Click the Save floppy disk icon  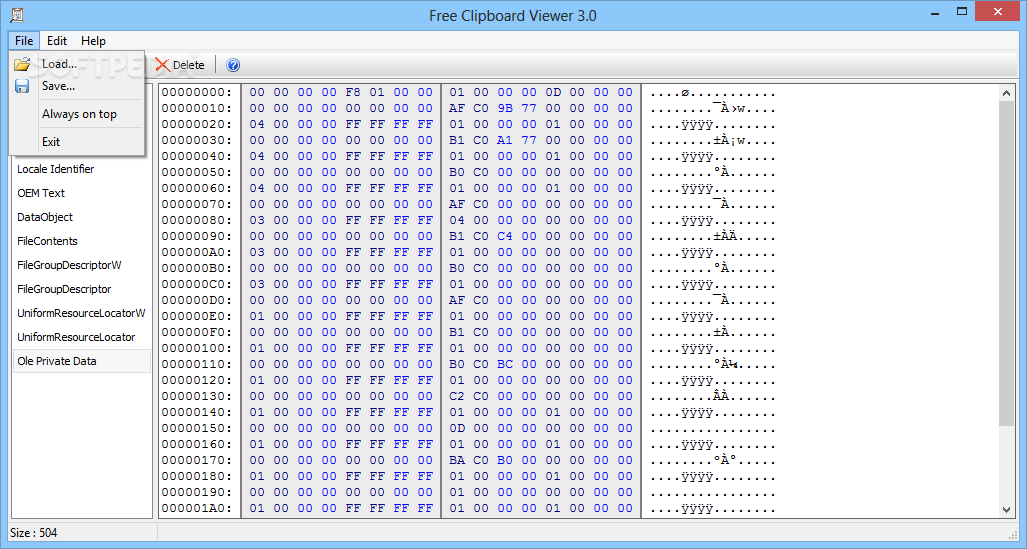[x=22, y=86]
